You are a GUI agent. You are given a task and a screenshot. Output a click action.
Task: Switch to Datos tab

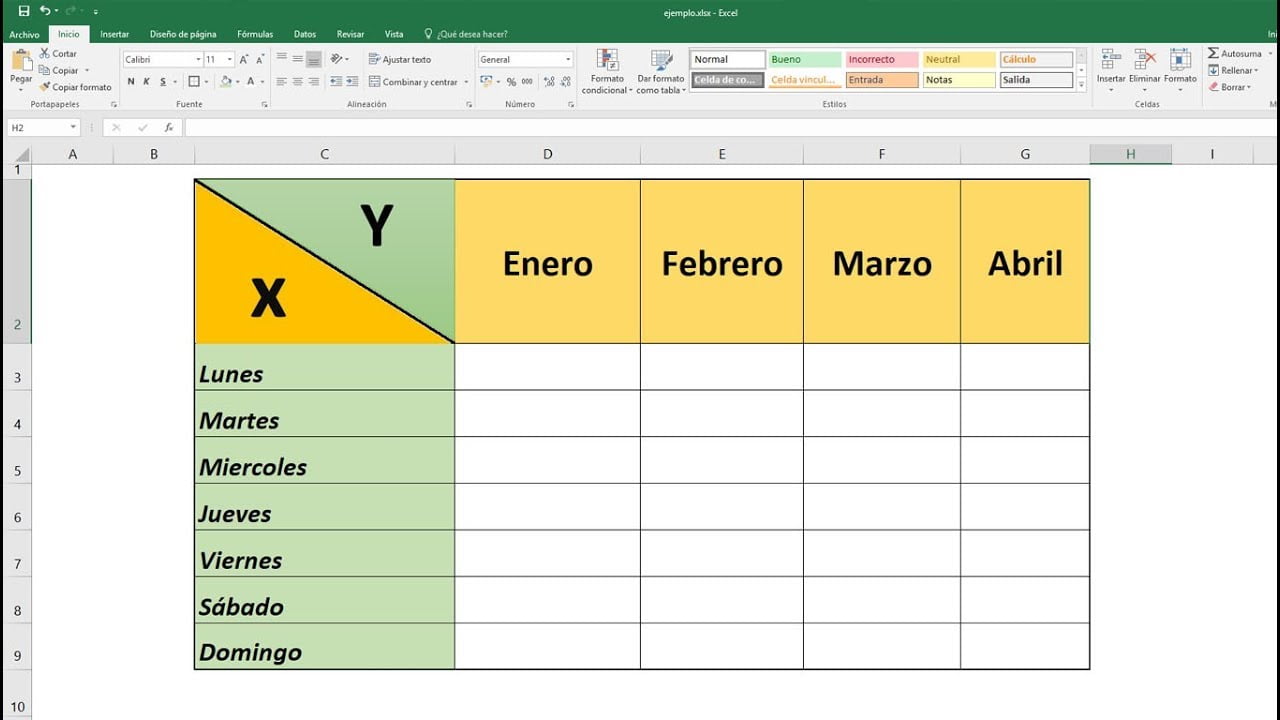point(304,34)
